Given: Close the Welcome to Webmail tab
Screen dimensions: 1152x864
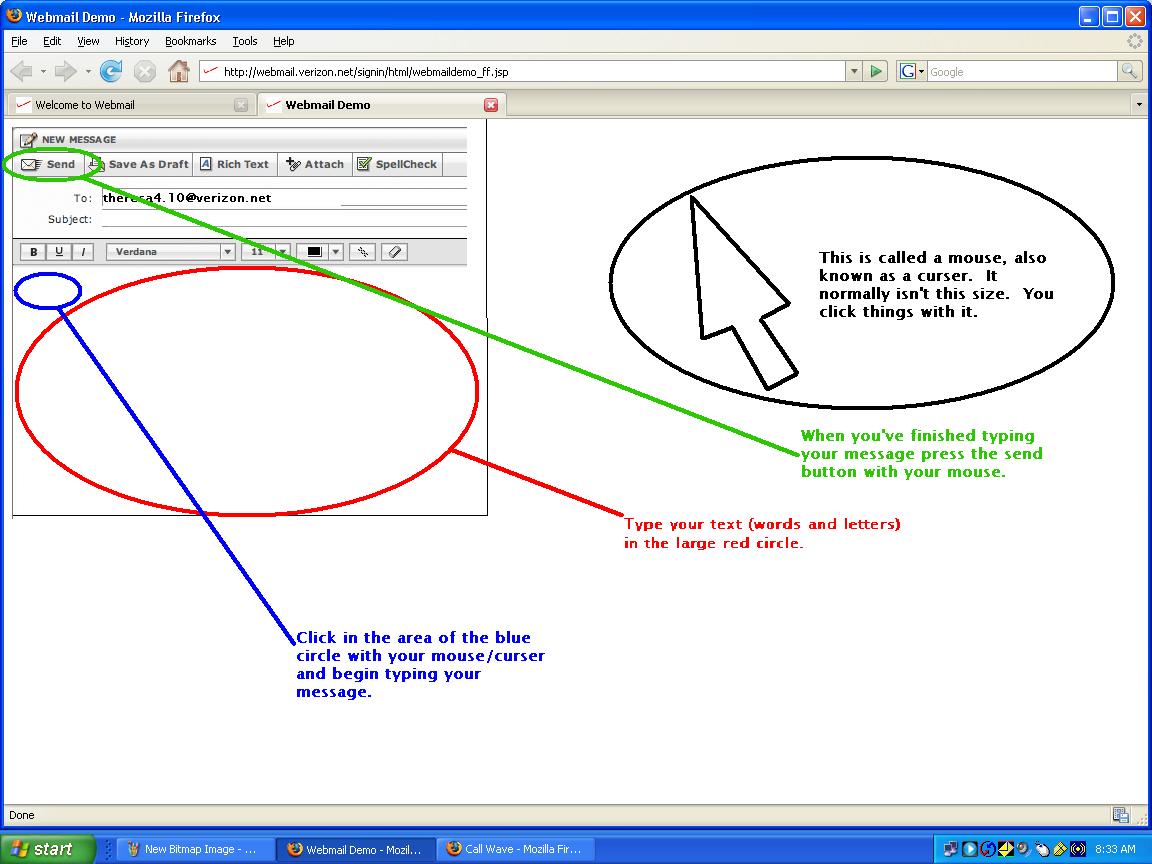Looking at the screenshot, I should click(241, 105).
